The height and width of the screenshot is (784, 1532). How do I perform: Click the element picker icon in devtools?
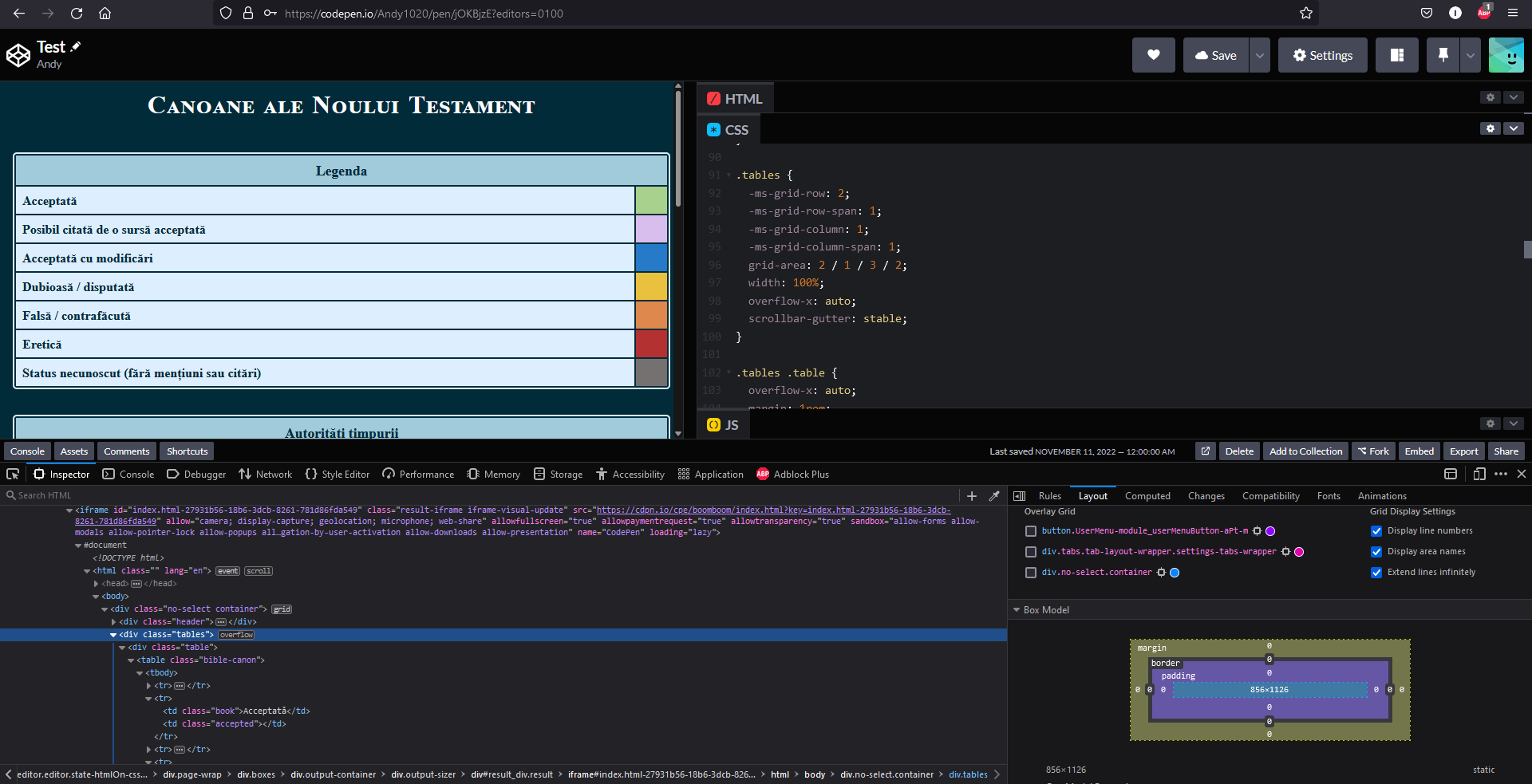click(x=13, y=474)
